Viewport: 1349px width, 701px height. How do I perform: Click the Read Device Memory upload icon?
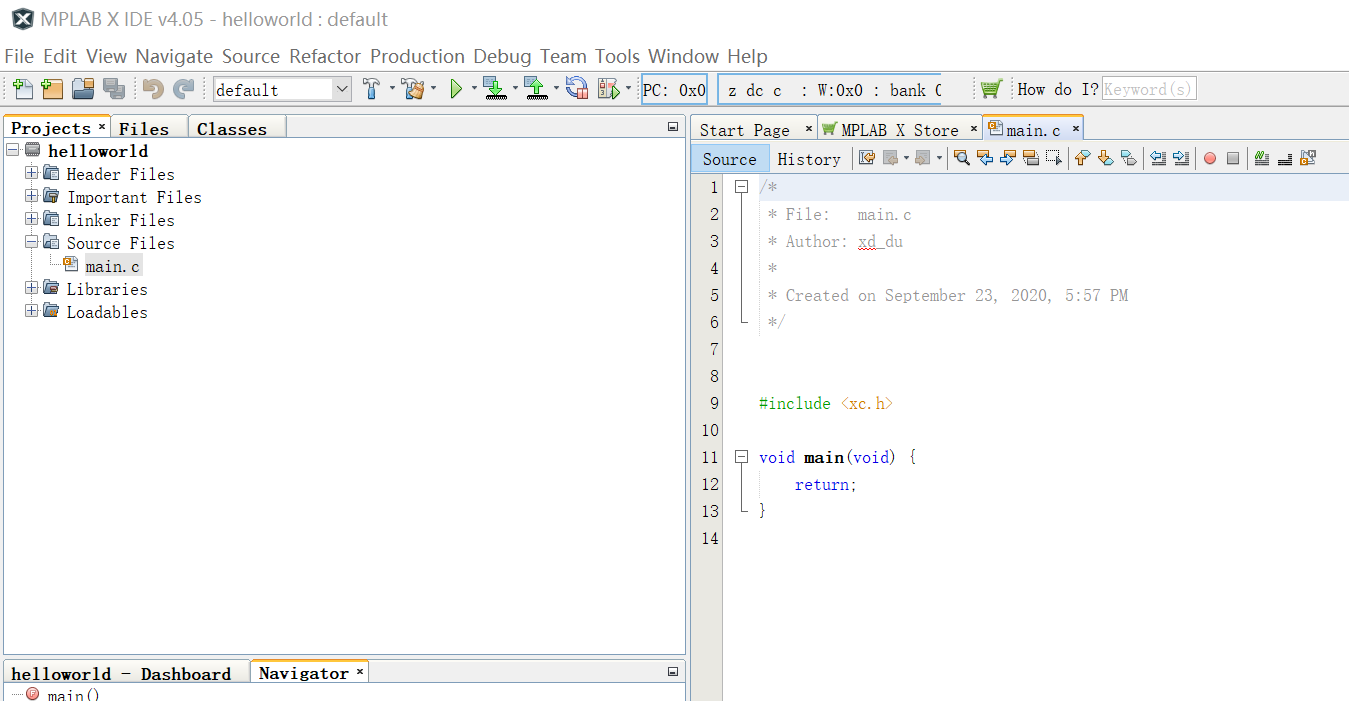536,89
